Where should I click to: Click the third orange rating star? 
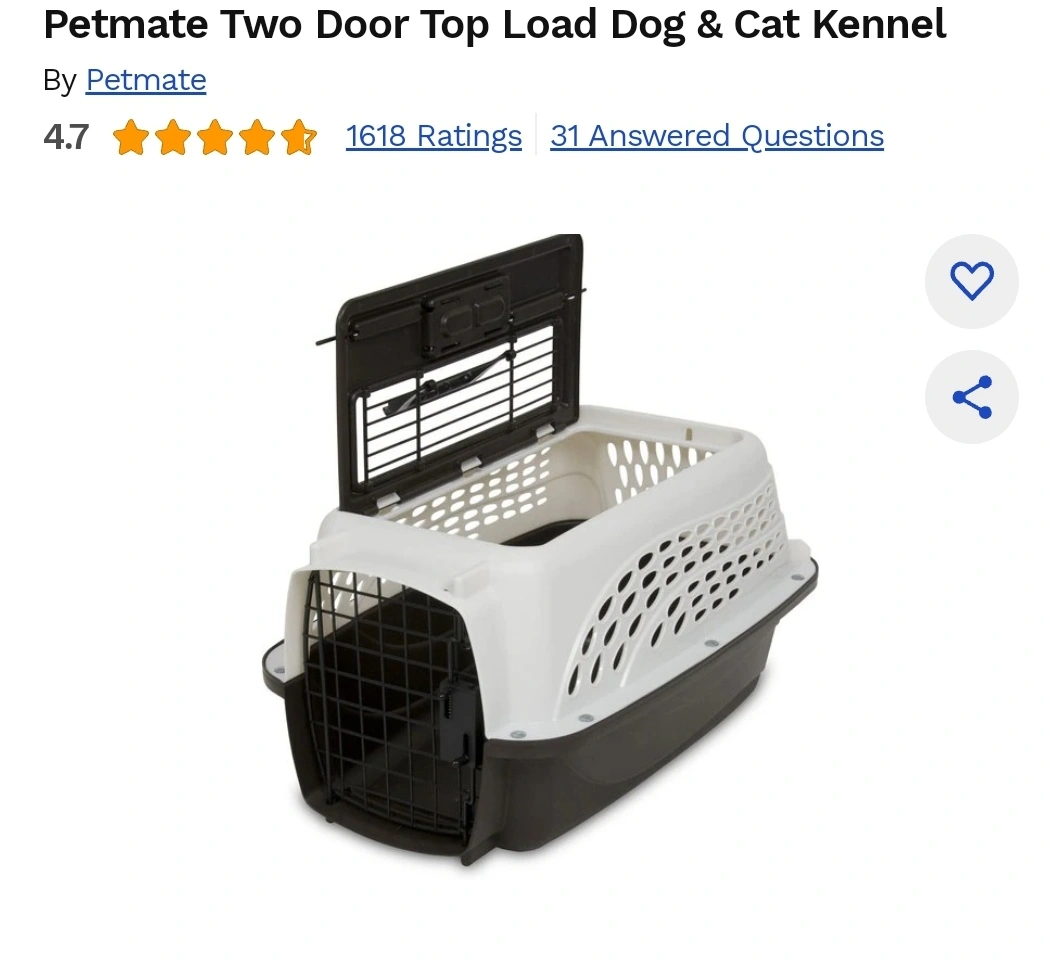click(x=215, y=137)
